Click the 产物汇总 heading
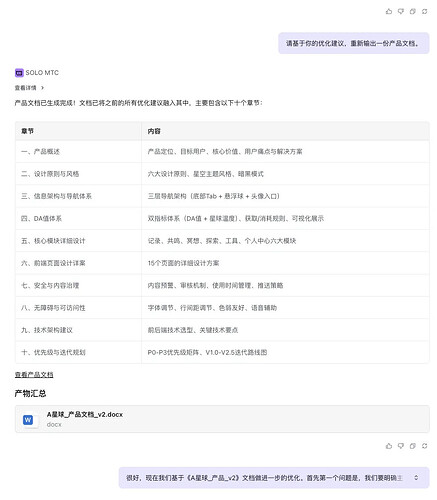 coord(30,393)
